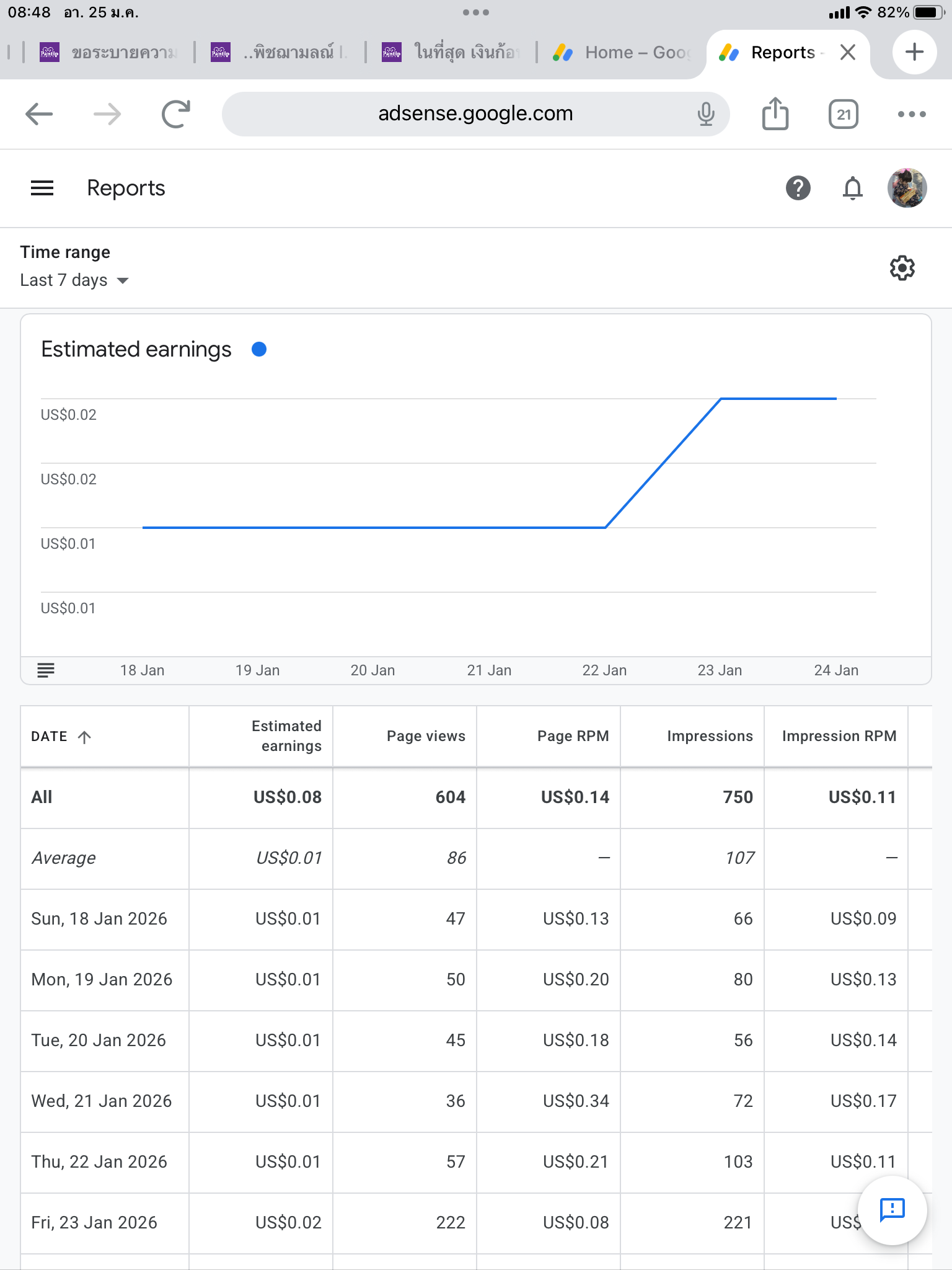Expand the Last 7 days dropdown

[x=74, y=280]
